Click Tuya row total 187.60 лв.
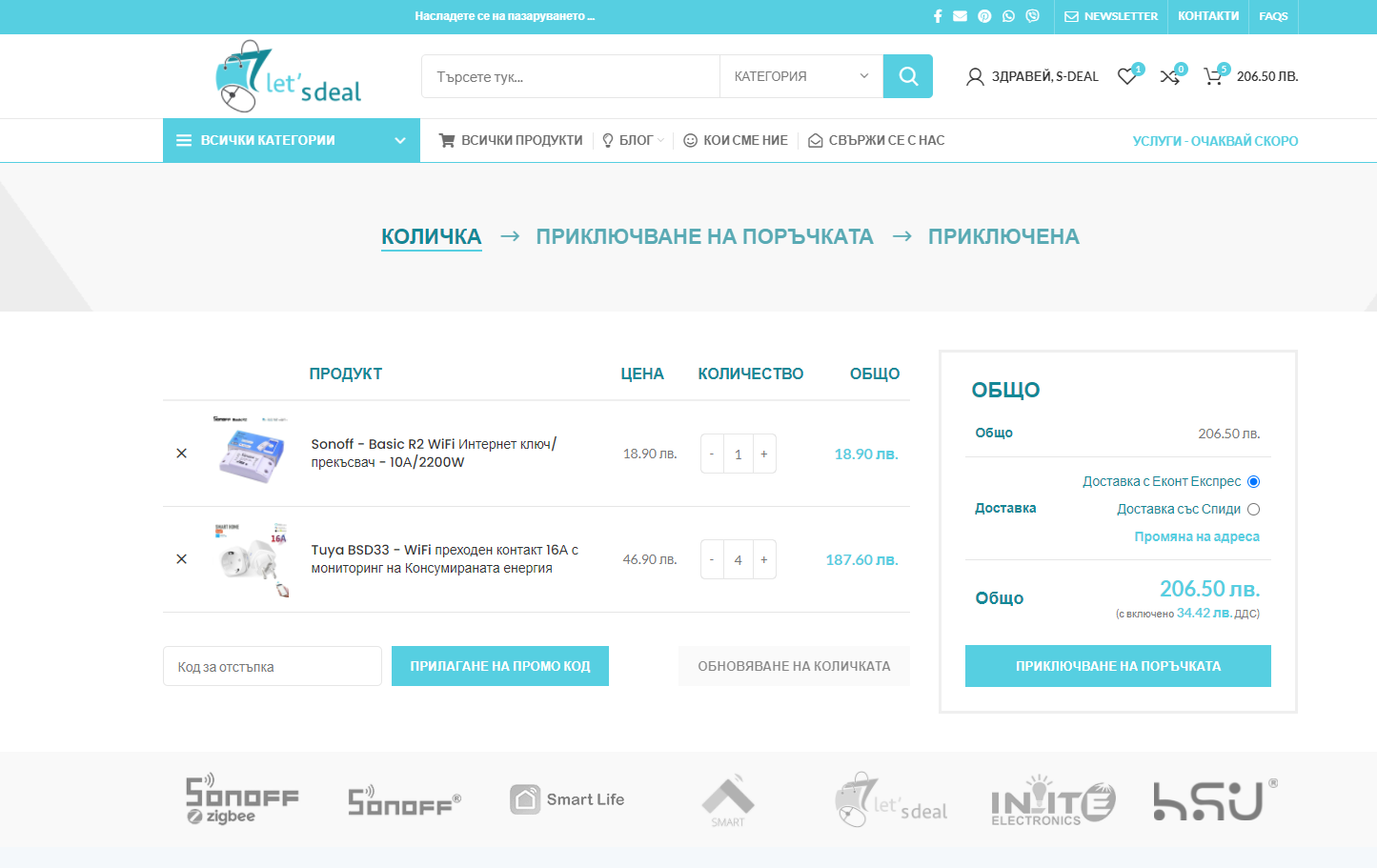This screenshot has height=868, width=1377. (861, 559)
